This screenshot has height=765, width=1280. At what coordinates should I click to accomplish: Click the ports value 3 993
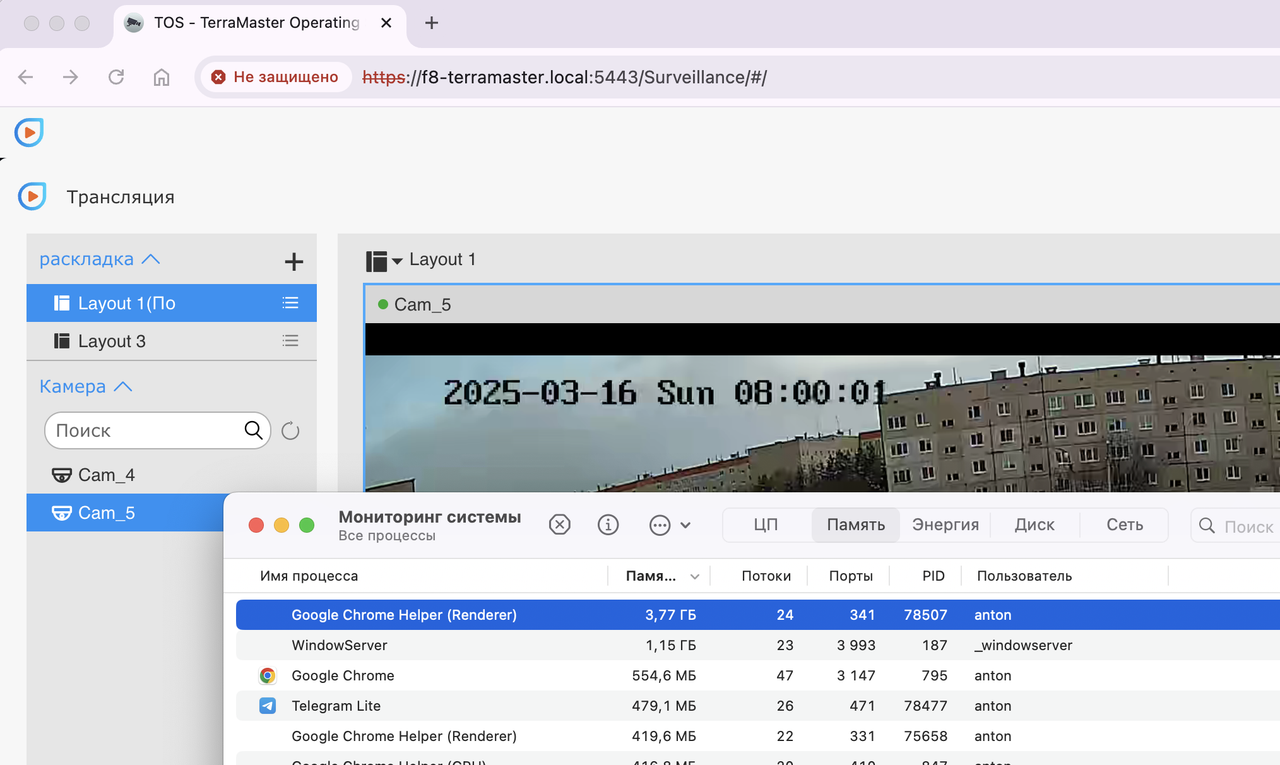pos(856,645)
